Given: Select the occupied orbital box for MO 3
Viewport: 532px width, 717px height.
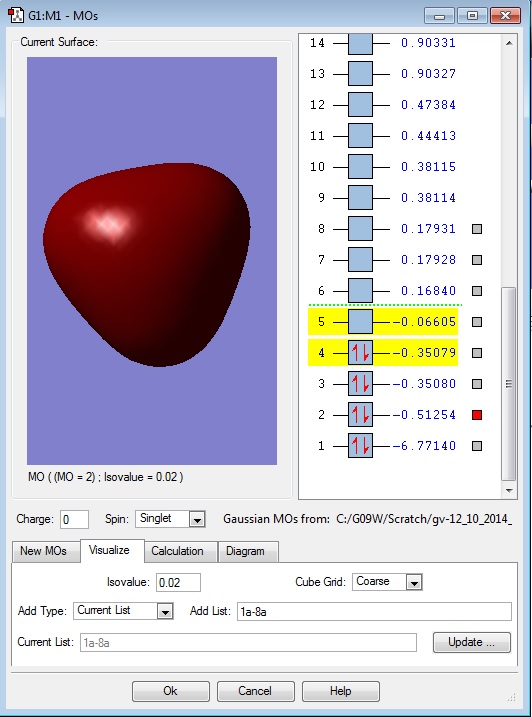Looking at the screenshot, I should coord(360,384).
